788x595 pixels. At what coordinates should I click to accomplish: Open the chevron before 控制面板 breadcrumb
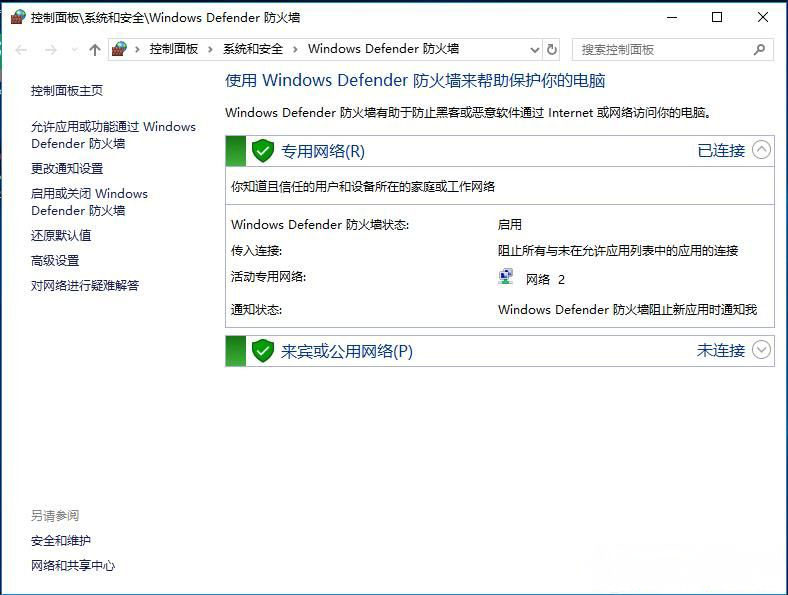point(137,49)
